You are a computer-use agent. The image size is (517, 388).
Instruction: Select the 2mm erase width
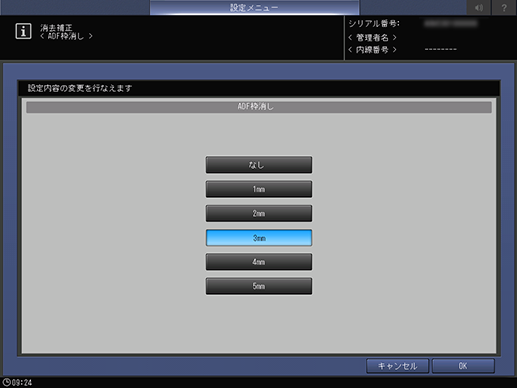click(x=259, y=213)
